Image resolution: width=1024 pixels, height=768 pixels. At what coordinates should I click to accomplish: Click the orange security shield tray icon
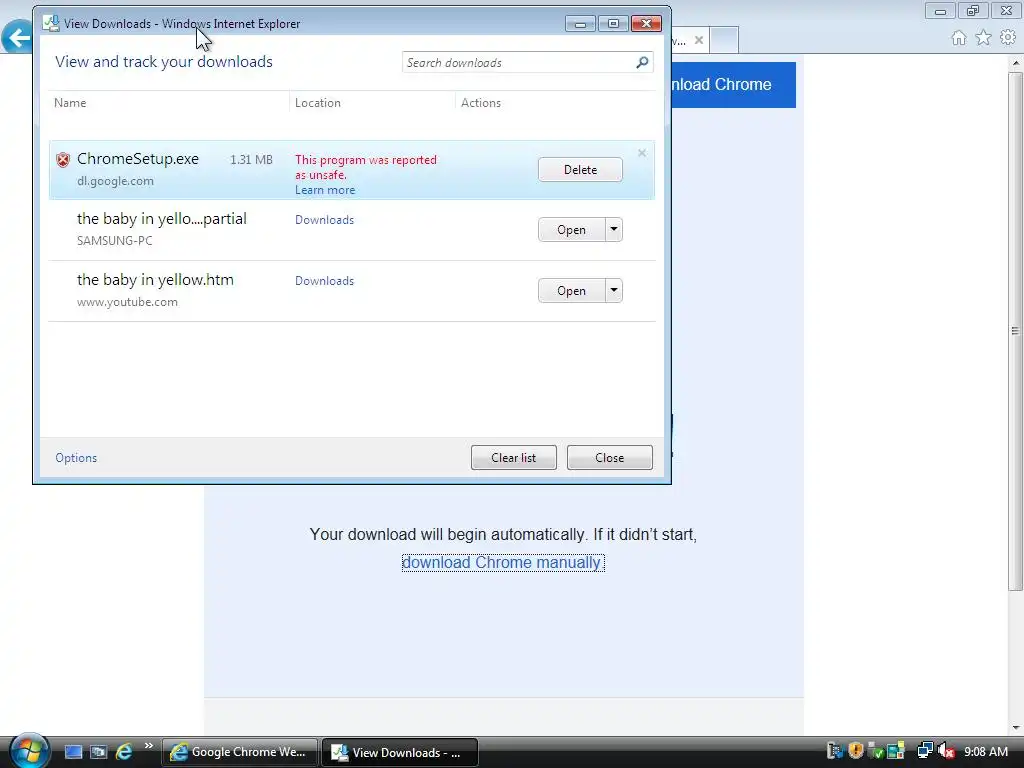pyautogui.click(x=856, y=751)
